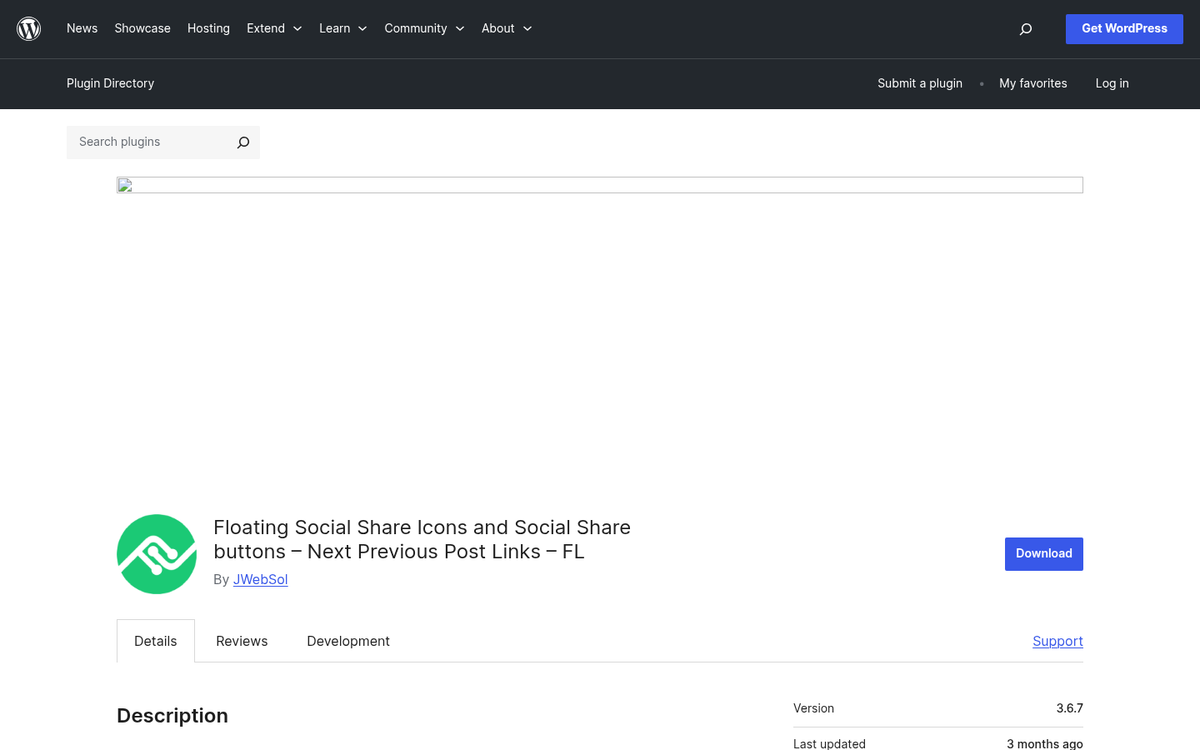This screenshot has height=750, width=1200.
Task: Open the Community dropdown menu
Action: point(424,29)
